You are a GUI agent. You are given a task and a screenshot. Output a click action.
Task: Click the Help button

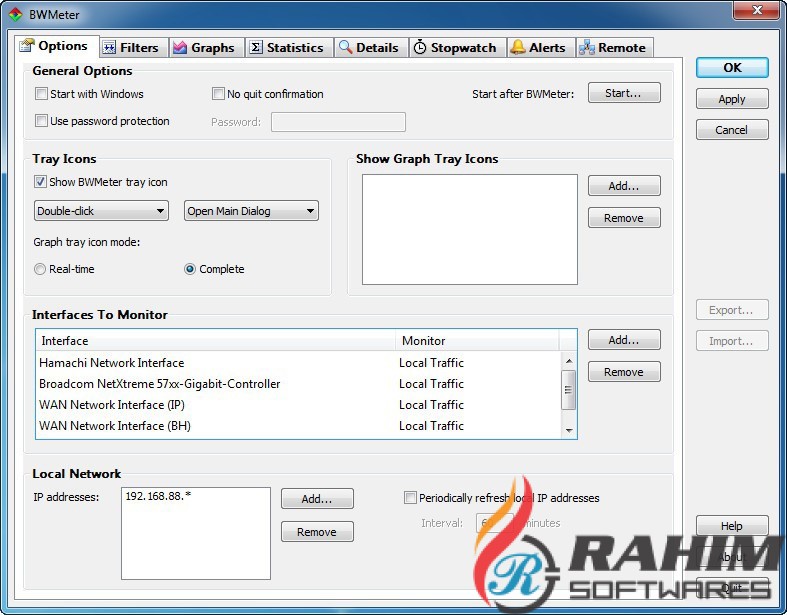732,526
